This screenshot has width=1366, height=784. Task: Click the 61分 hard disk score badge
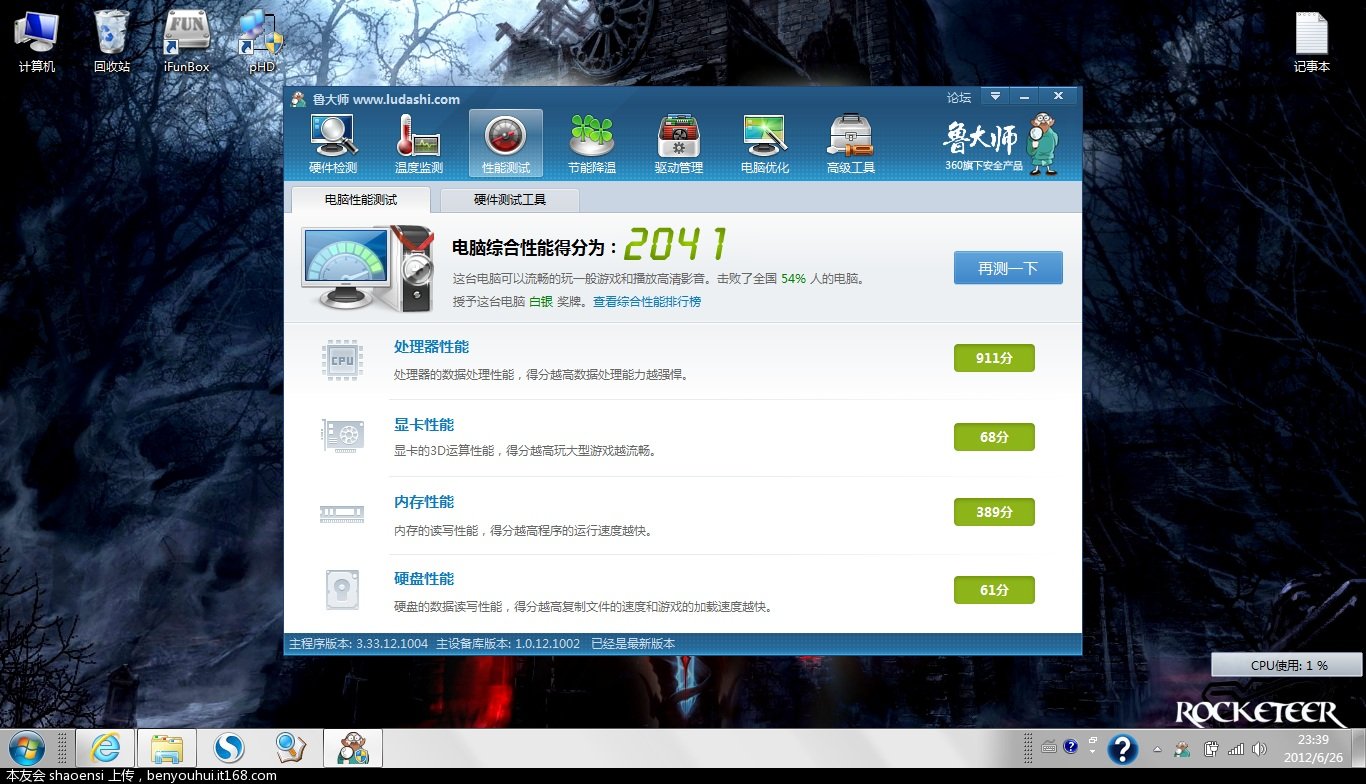pyautogui.click(x=994, y=590)
